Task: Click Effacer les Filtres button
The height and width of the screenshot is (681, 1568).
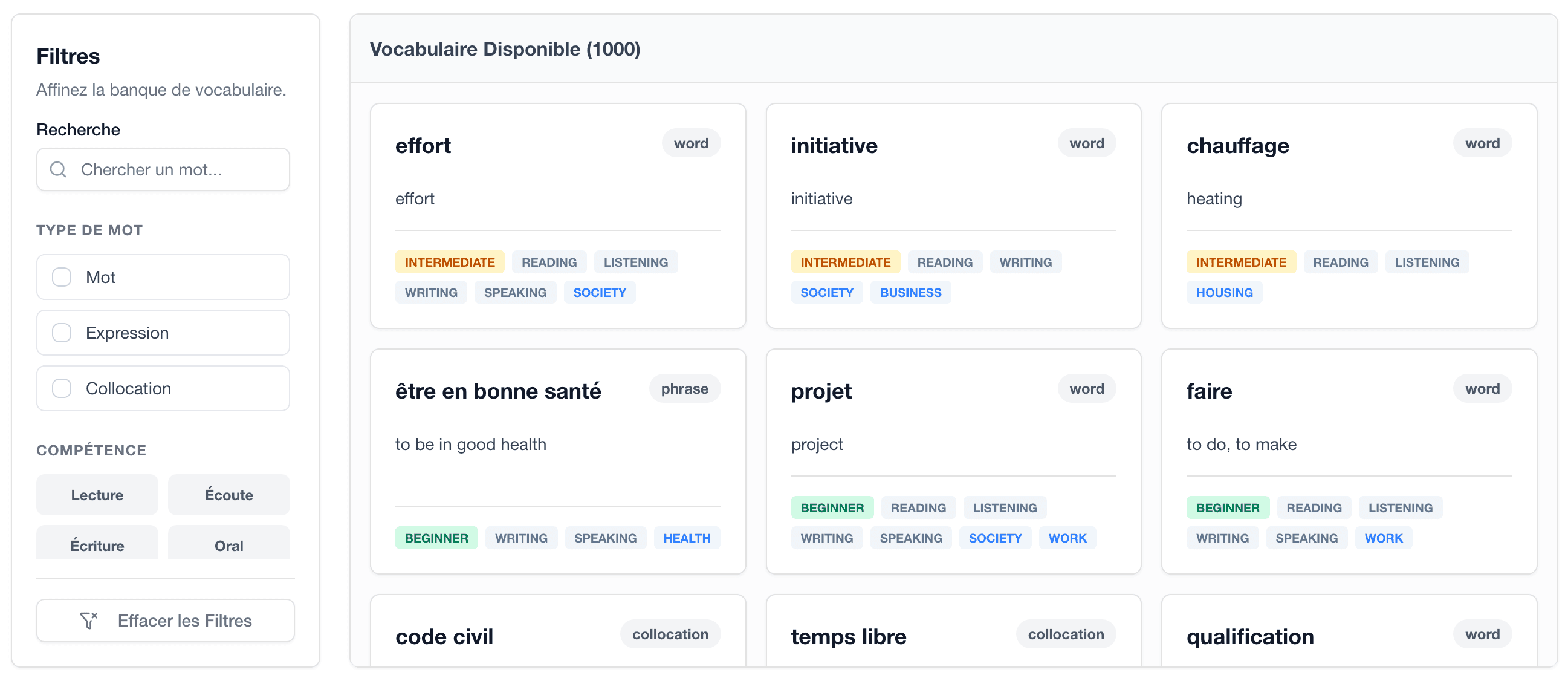Action: [166, 620]
